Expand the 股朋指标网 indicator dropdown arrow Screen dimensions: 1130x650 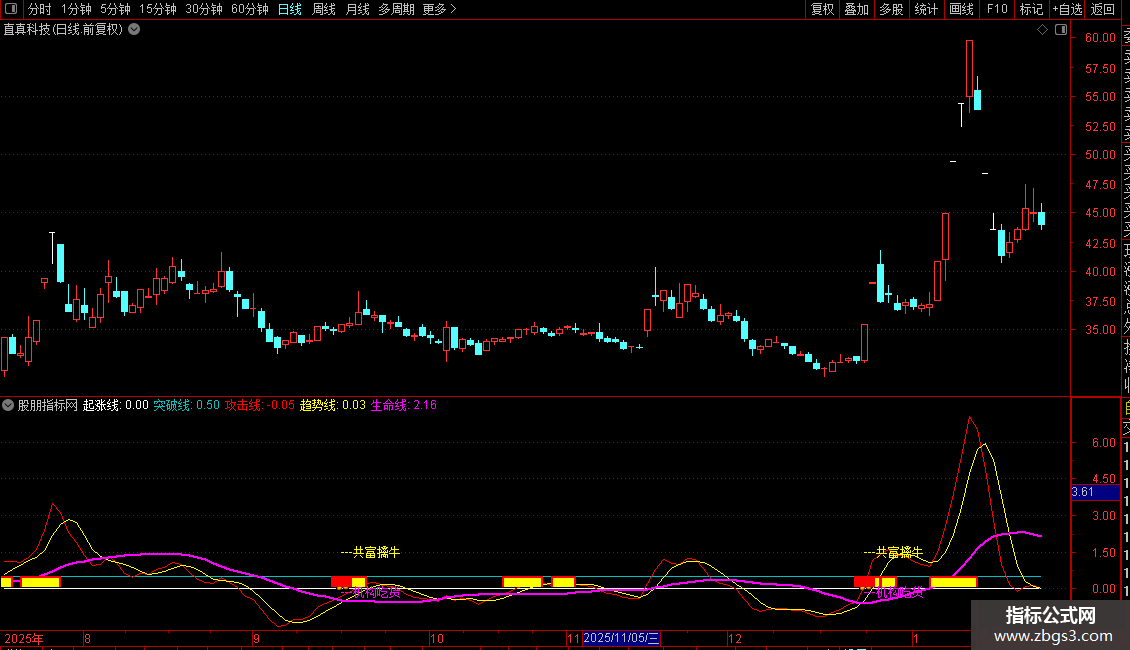(8, 405)
